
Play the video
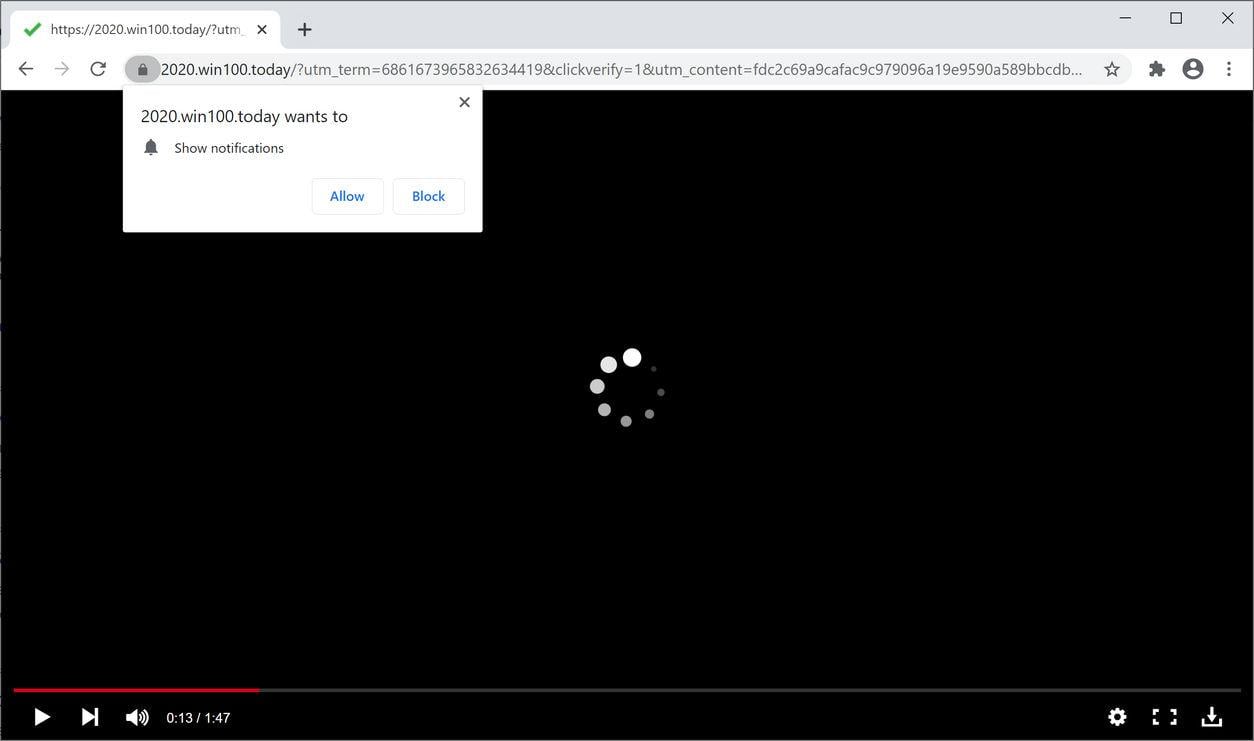[x=41, y=717]
